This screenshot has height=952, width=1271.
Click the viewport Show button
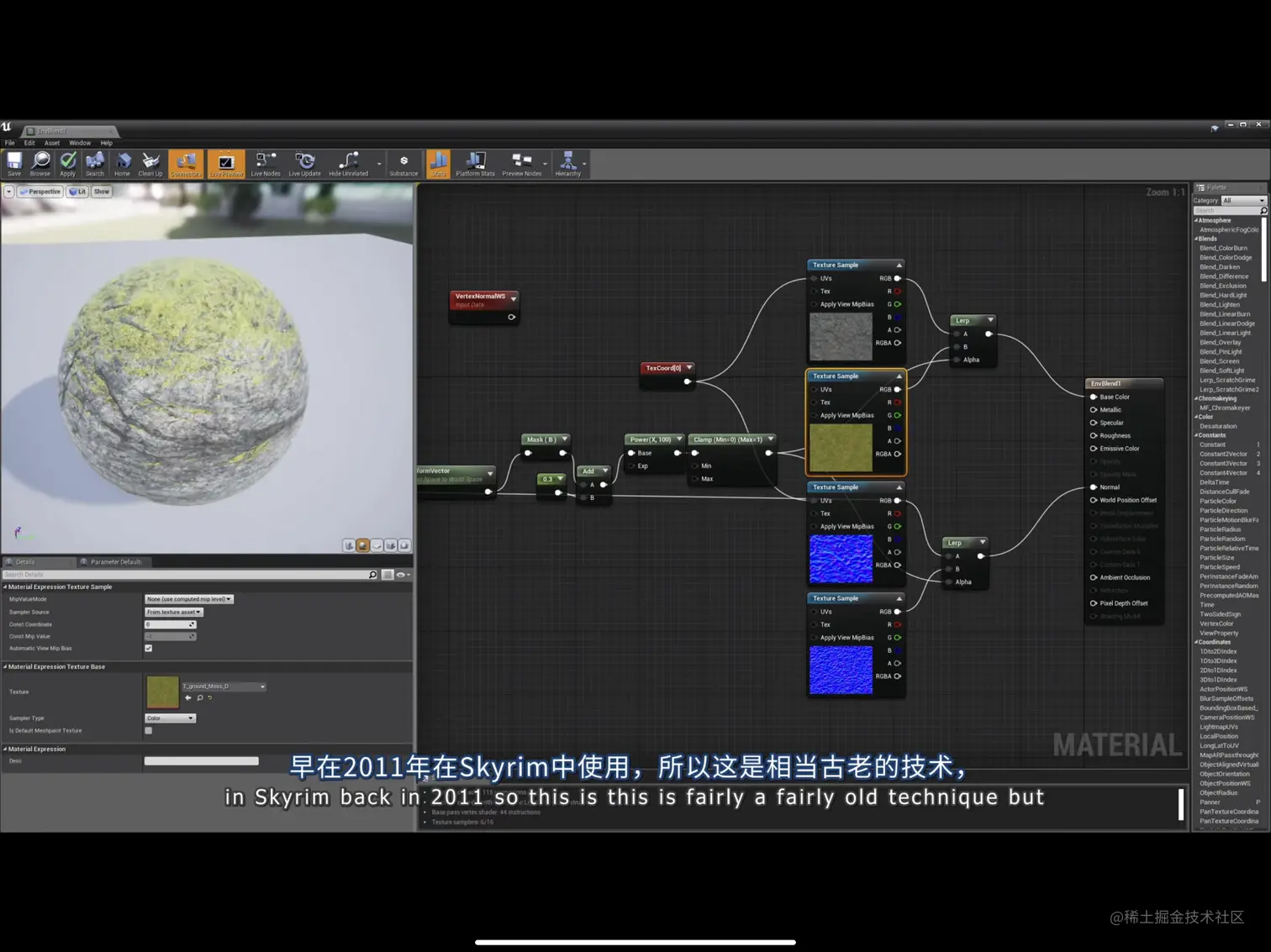tap(102, 192)
